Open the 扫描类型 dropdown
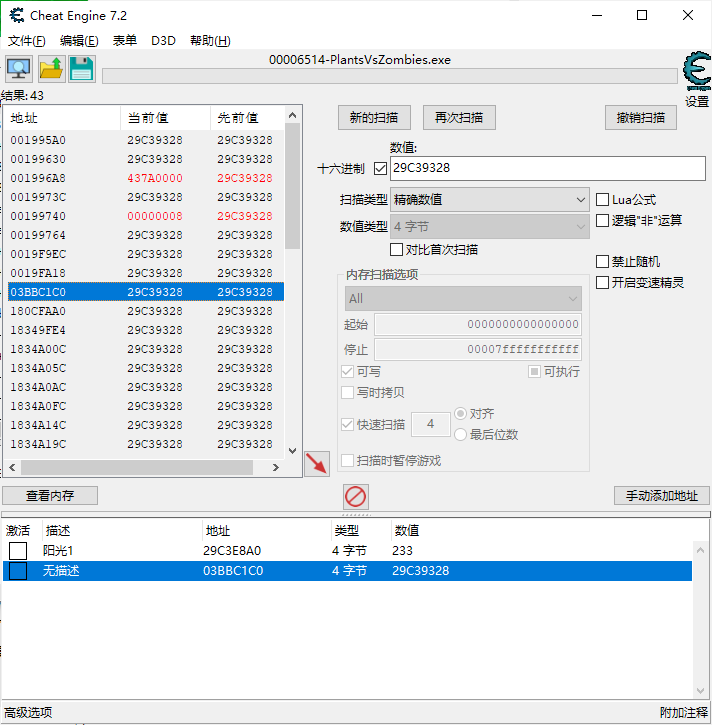Screen dimensions: 712x725 pos(490,200)
